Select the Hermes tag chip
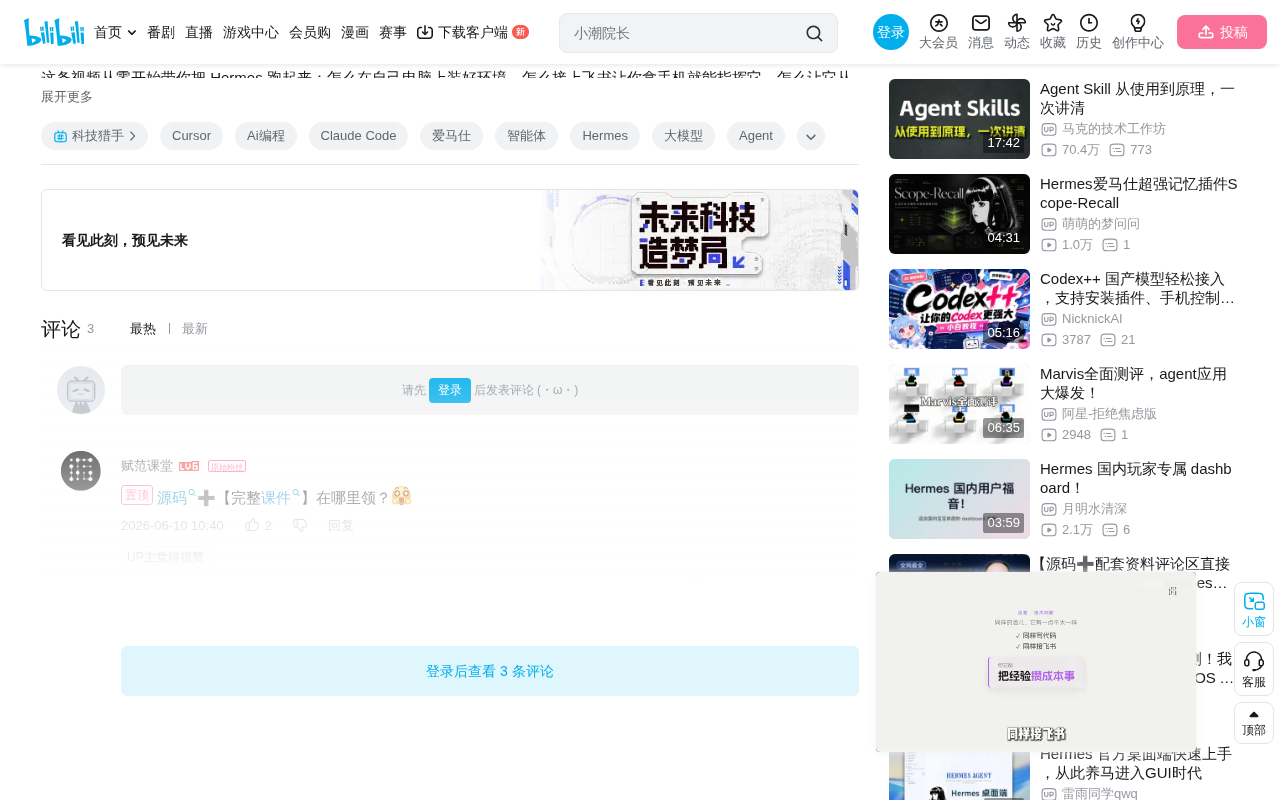This screenshot has width=1280, height=800. point(605,136)
